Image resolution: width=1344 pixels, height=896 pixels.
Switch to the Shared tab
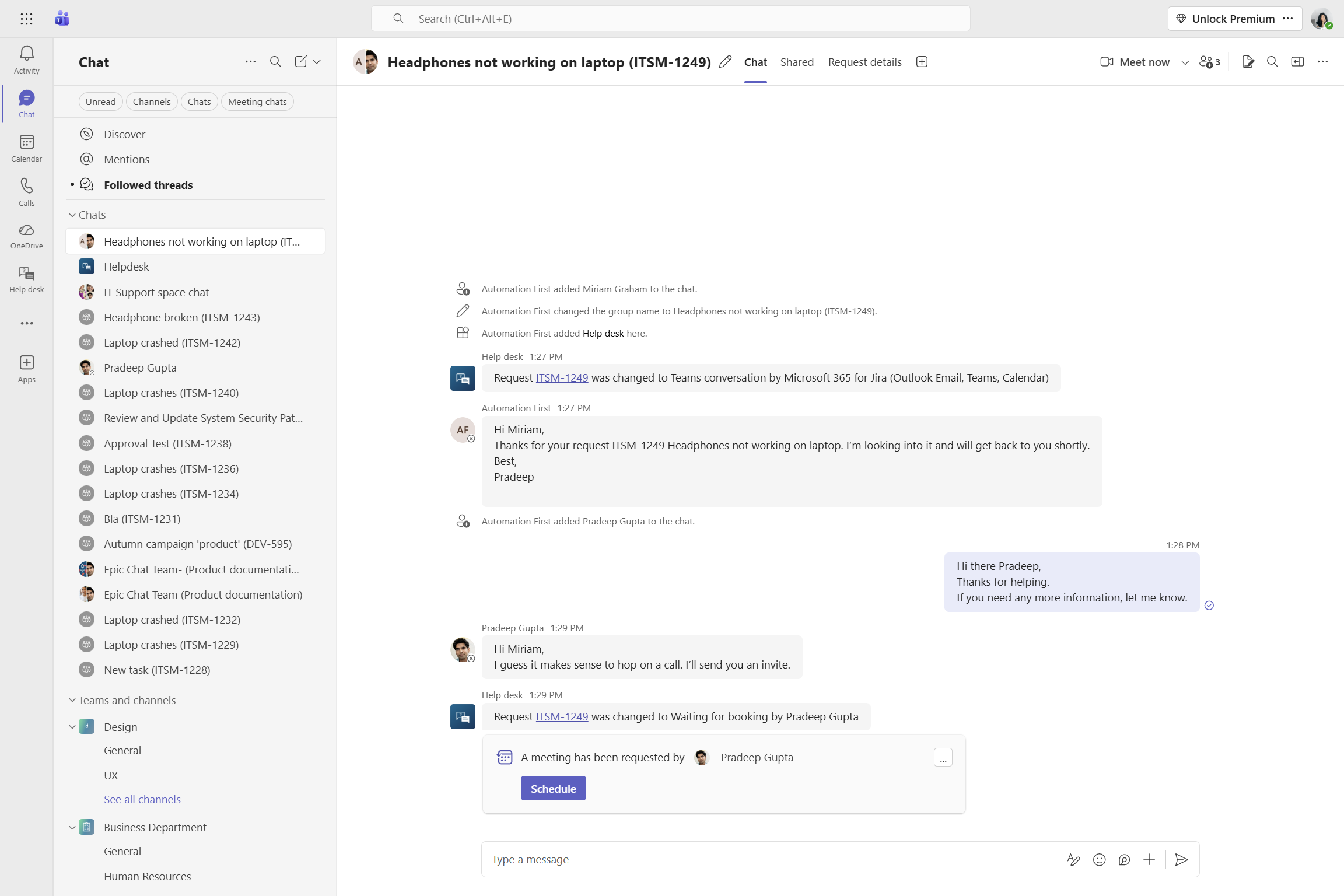(797, 62)
